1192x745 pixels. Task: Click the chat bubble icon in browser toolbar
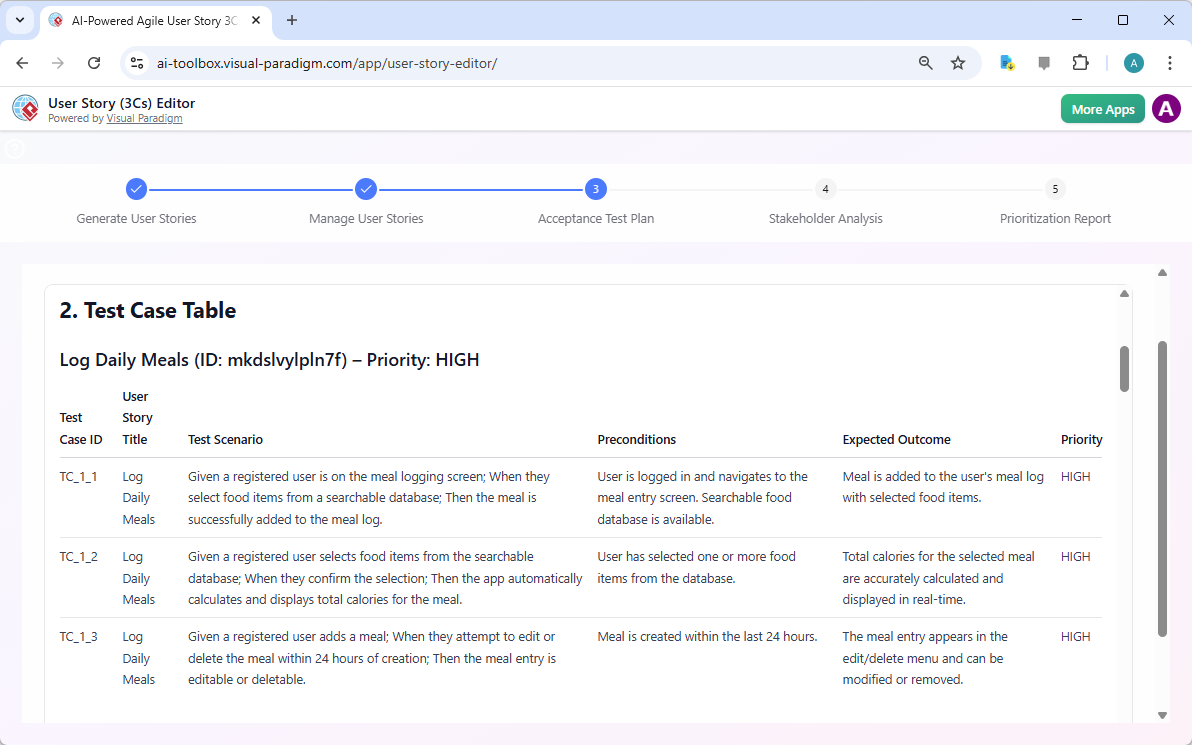pyautogui.click(x=1044, y=62)
